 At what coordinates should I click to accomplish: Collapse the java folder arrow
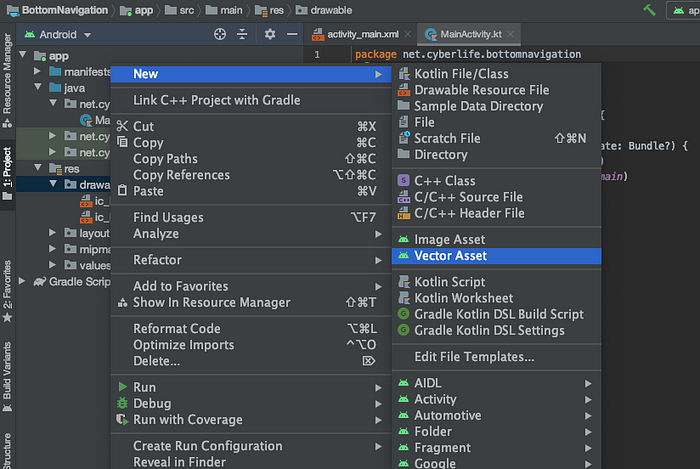pyautogui.click(x=38, y=87)
